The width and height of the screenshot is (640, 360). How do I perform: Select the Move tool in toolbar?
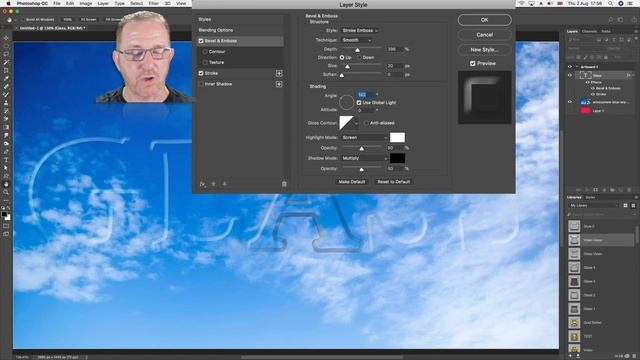(6, 38)
